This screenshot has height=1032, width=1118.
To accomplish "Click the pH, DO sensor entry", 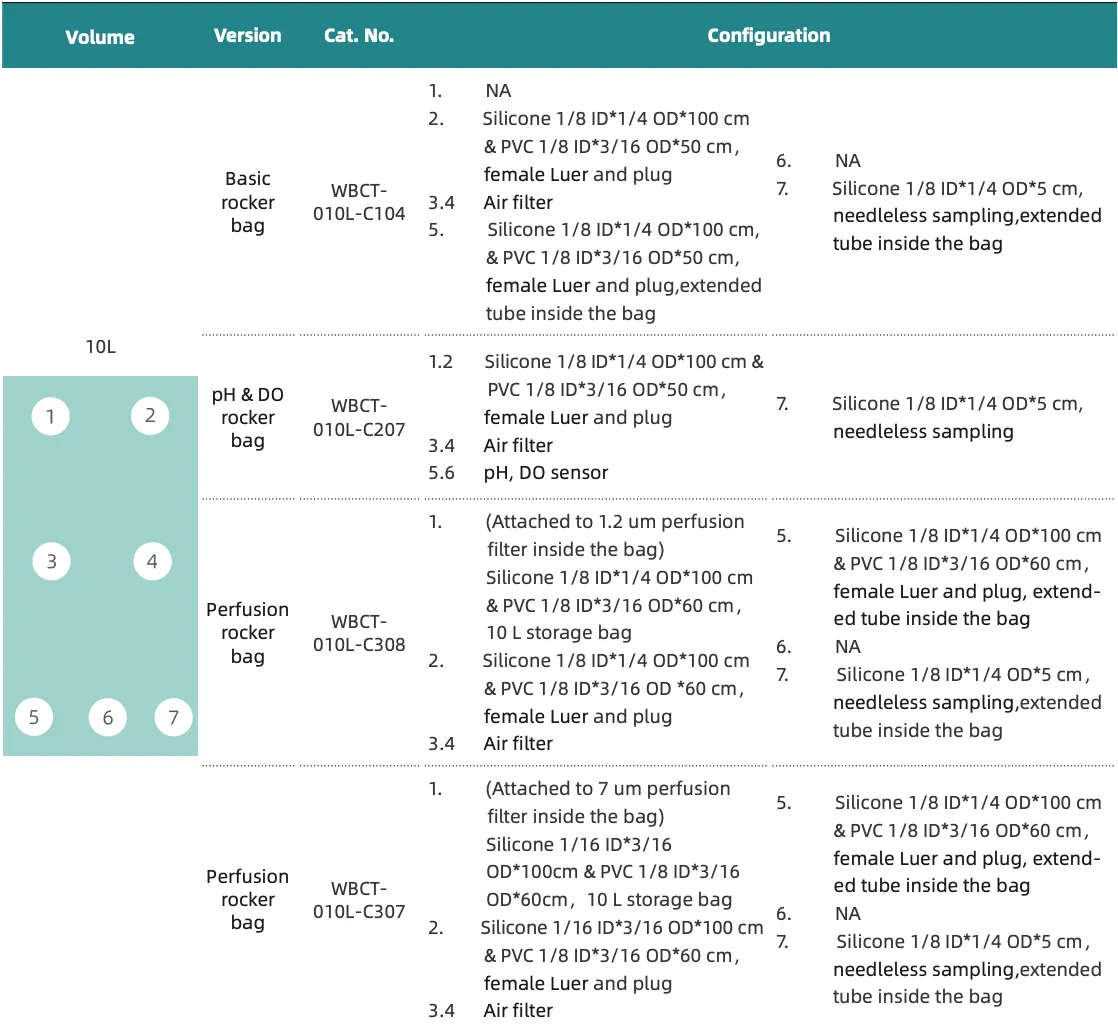I will coord(546,473).
